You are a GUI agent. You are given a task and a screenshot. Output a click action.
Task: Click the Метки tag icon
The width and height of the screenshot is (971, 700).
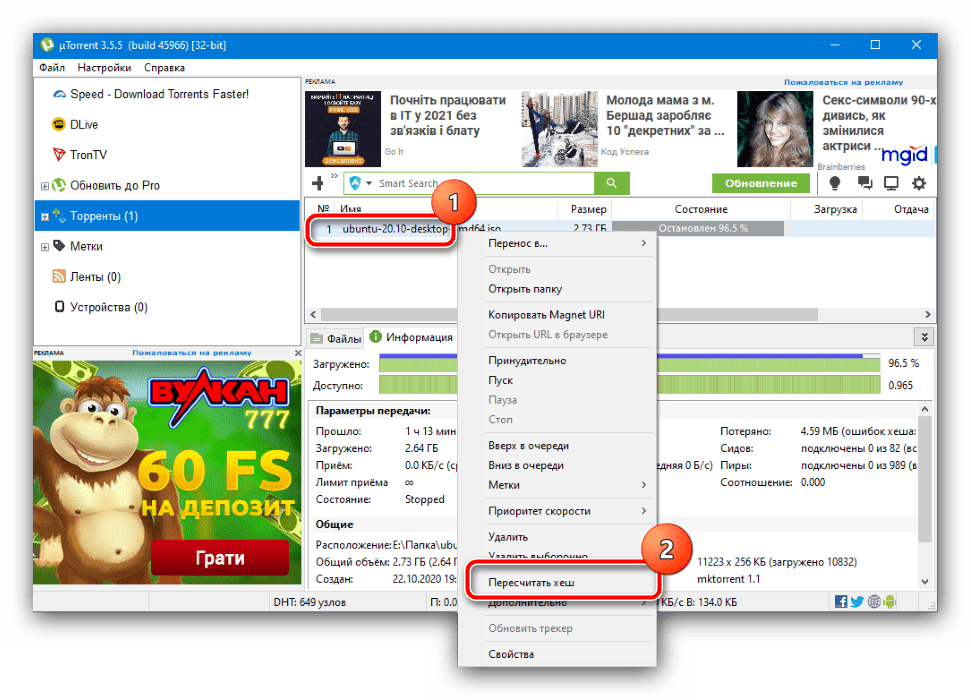pyautogui.click(x=59, y=246)
